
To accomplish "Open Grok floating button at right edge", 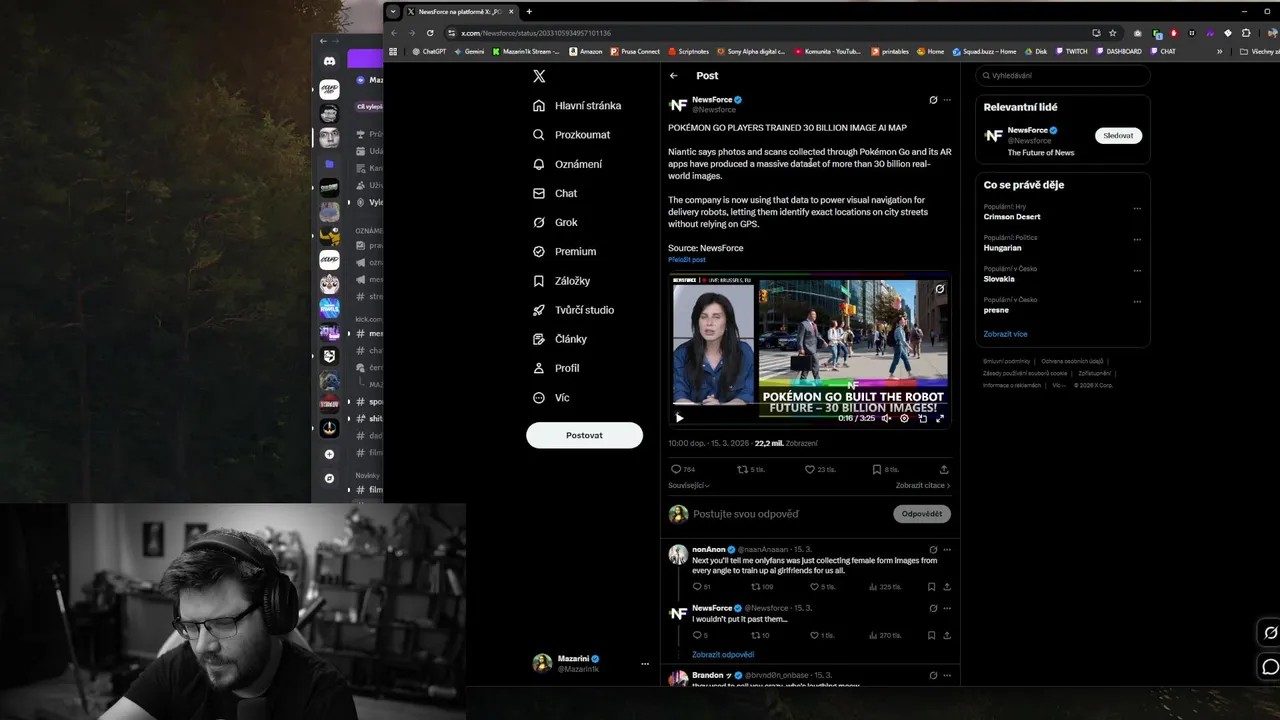I will point(1270,632).
